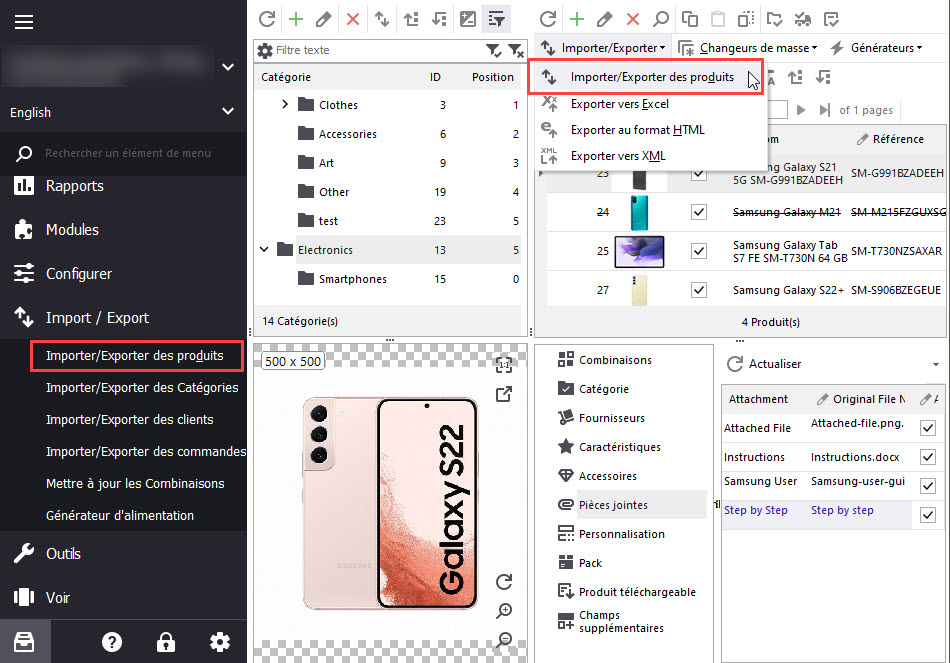The height and width of the screenshot is (663, 950).
Task: Click the Actualiser button
Action: click(x=764, y=364)
